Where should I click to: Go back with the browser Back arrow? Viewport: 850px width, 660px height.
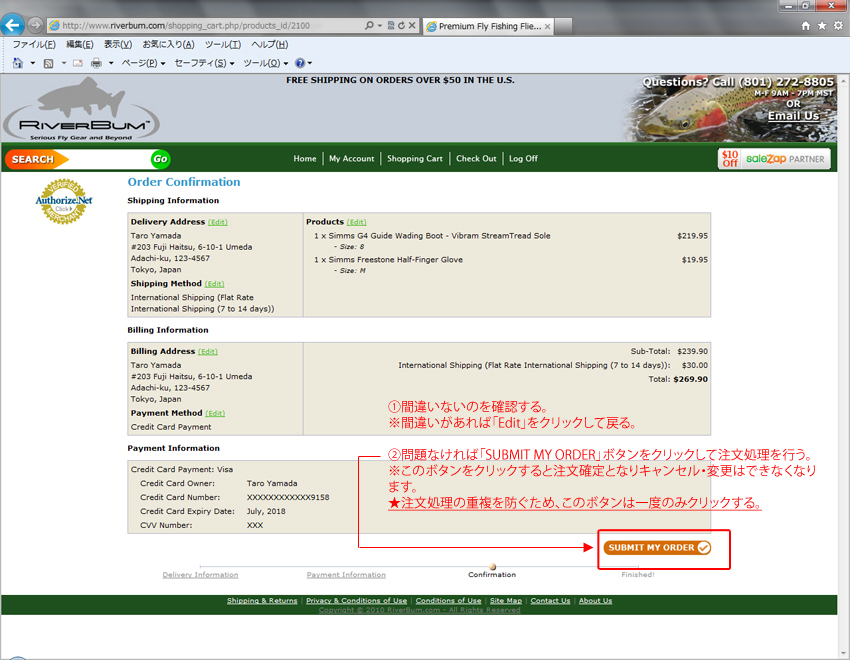pyautogui.click(x=12, y=25)
